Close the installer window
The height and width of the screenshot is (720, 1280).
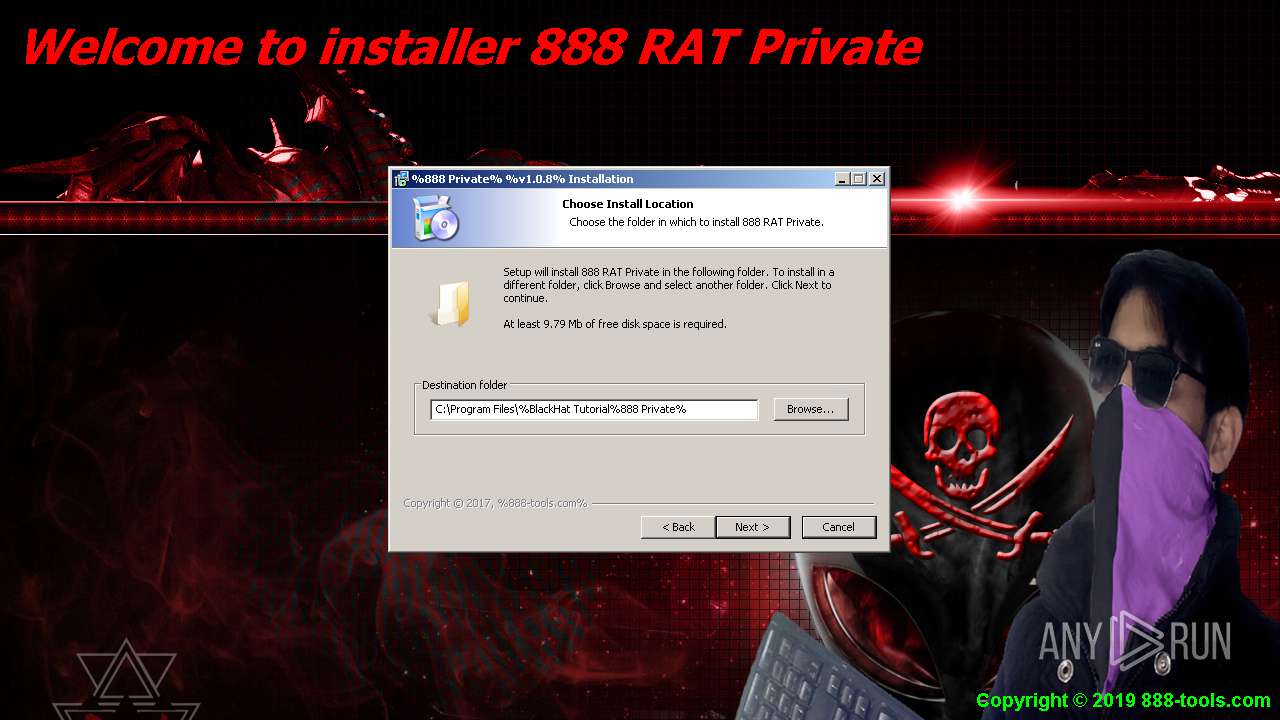(x=877, y=179)
